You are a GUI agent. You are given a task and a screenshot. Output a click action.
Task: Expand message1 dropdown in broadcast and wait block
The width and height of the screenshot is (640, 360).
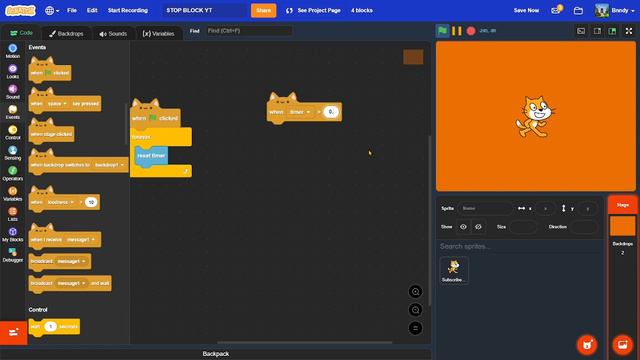click(x=71, y=283)
